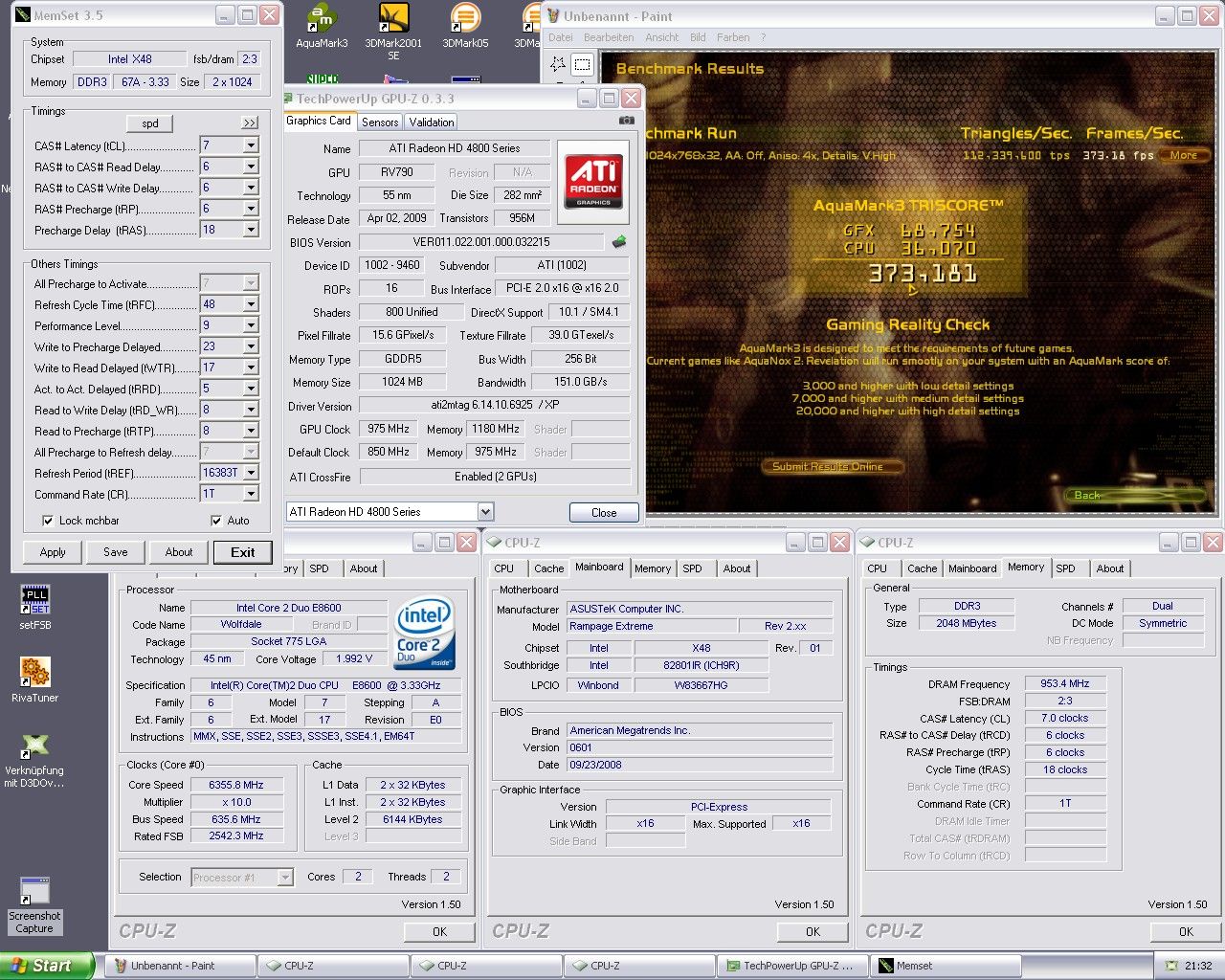Open the RAS# to CAS# Read Delay dropdown
The height and width of the screenshot is (980, 1225).
(x=251, y=167)
